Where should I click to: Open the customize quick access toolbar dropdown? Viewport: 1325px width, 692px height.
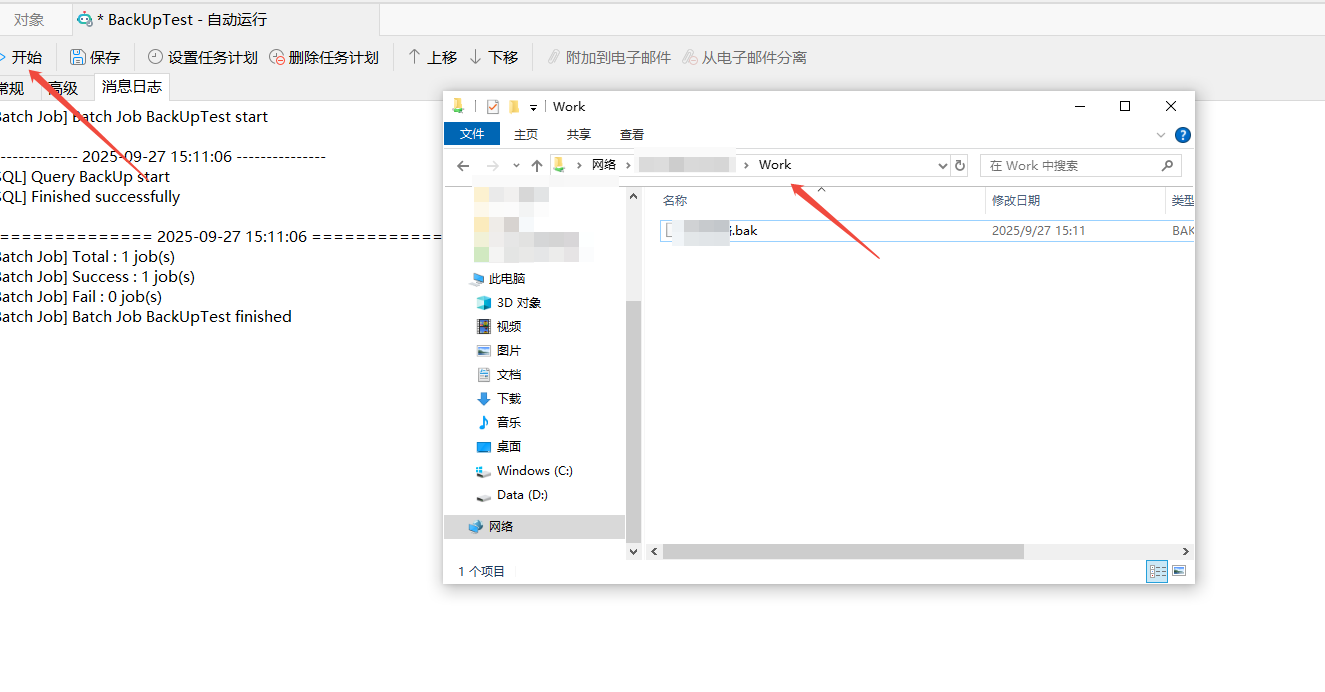[x=534, y=107]
